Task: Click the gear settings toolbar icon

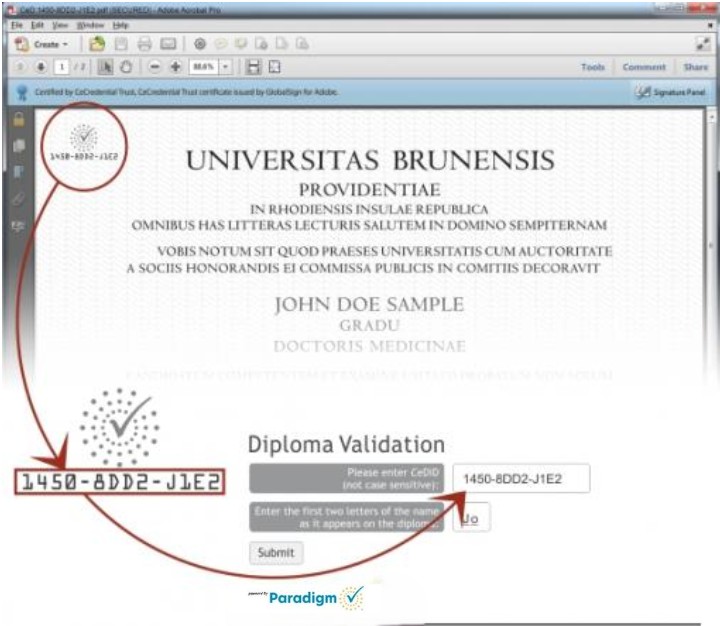Action: [x=200, y=44]
